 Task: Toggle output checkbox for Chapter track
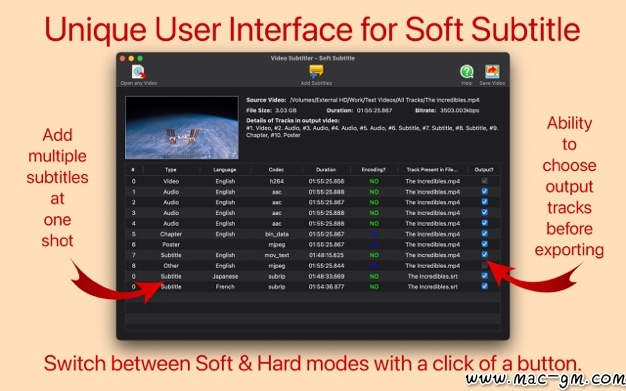coord(484,233)
